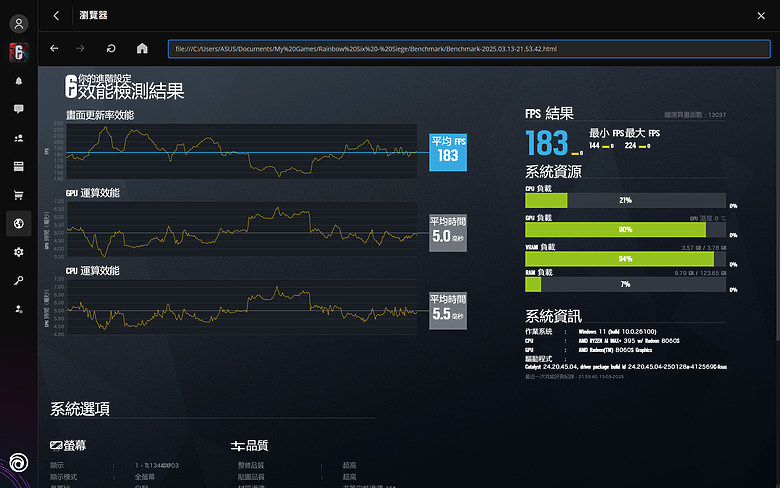780x488 pixels.
Task: Click the GPU Radeon 8060S Graphics row
Action: (589, 350)
